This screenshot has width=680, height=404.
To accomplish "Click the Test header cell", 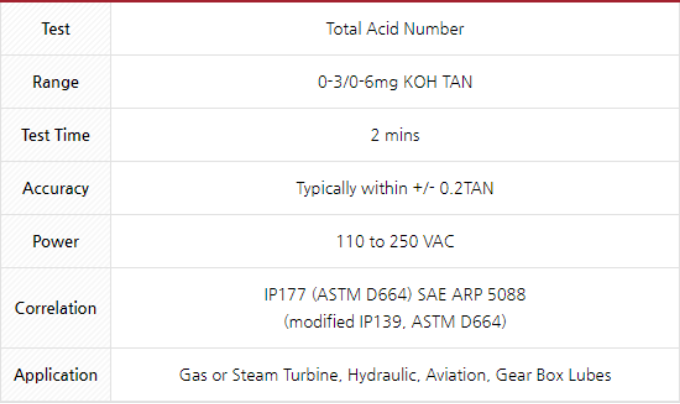I will (56, 29).
